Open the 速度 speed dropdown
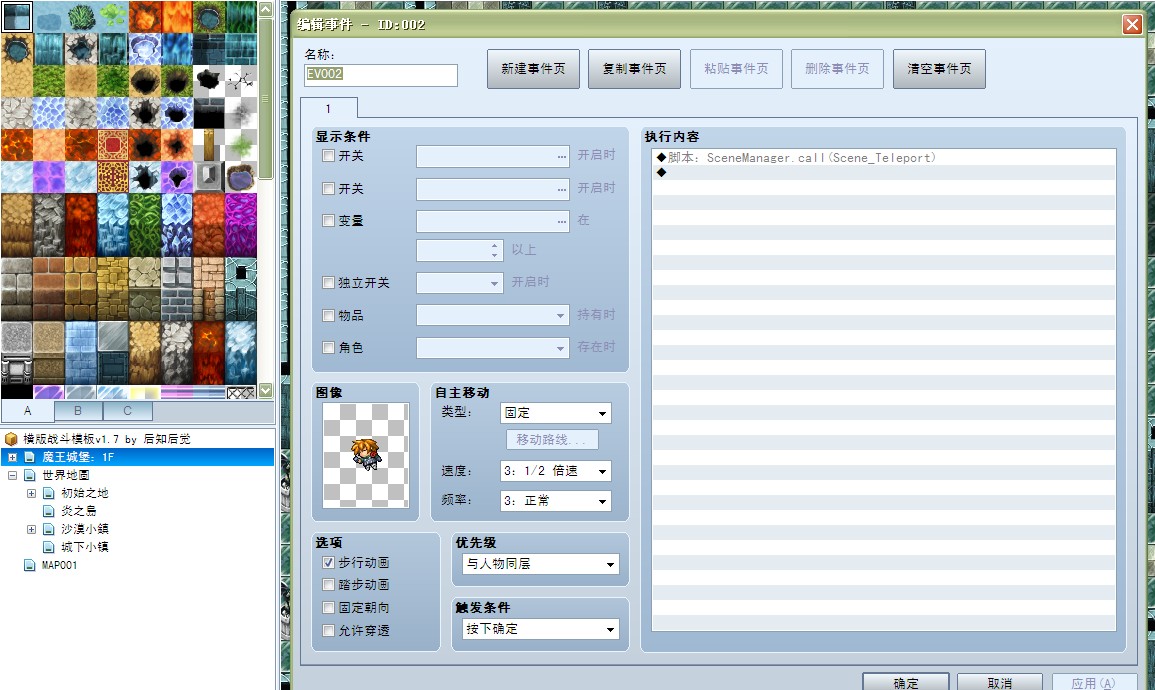Image resolution: width=1155 pixels, height=690 pixels. [x=555, y=471]
